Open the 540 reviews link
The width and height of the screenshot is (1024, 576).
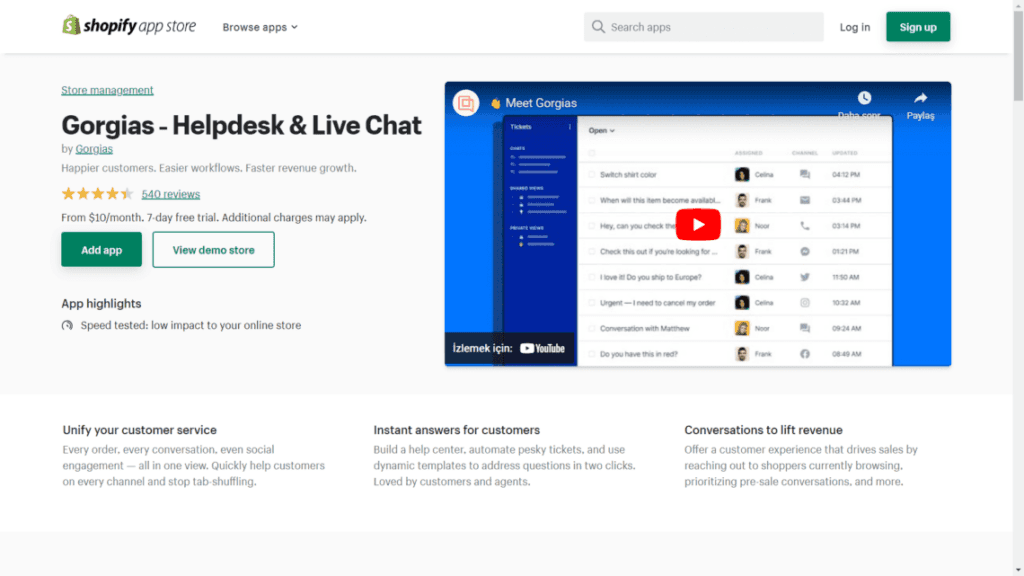pos(170,193)
